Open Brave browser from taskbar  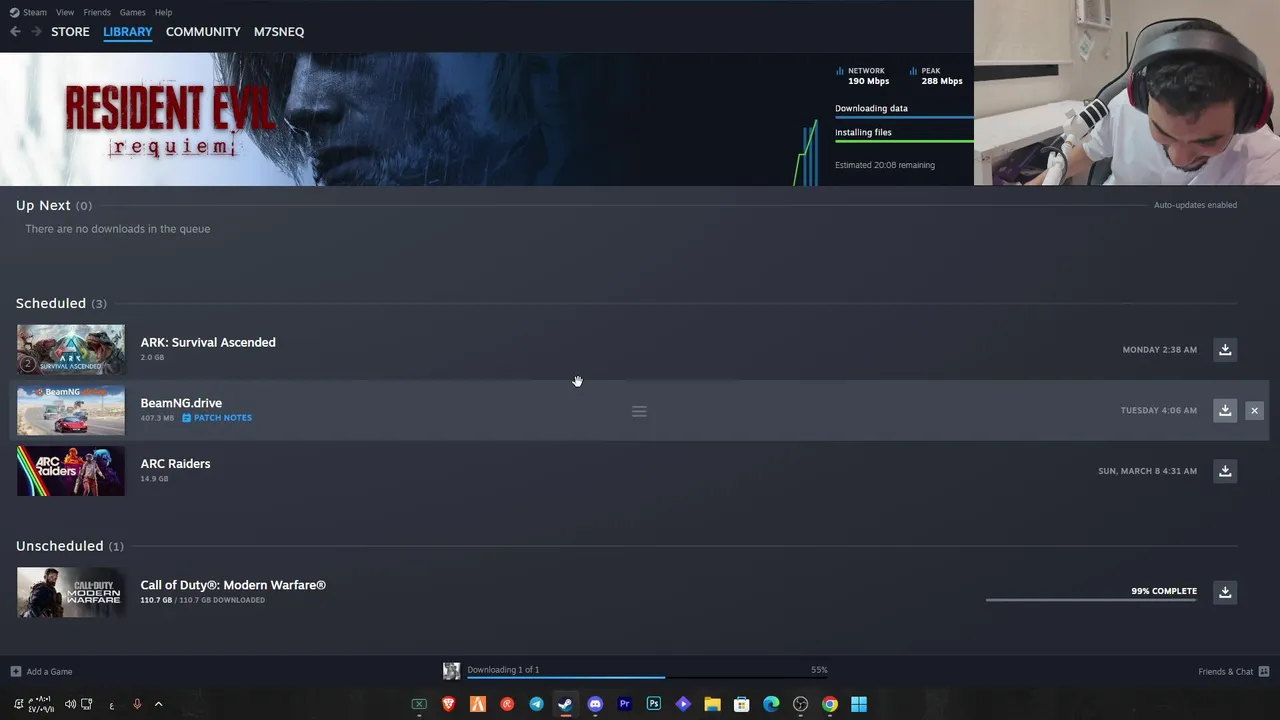click(x=449, y=704)
